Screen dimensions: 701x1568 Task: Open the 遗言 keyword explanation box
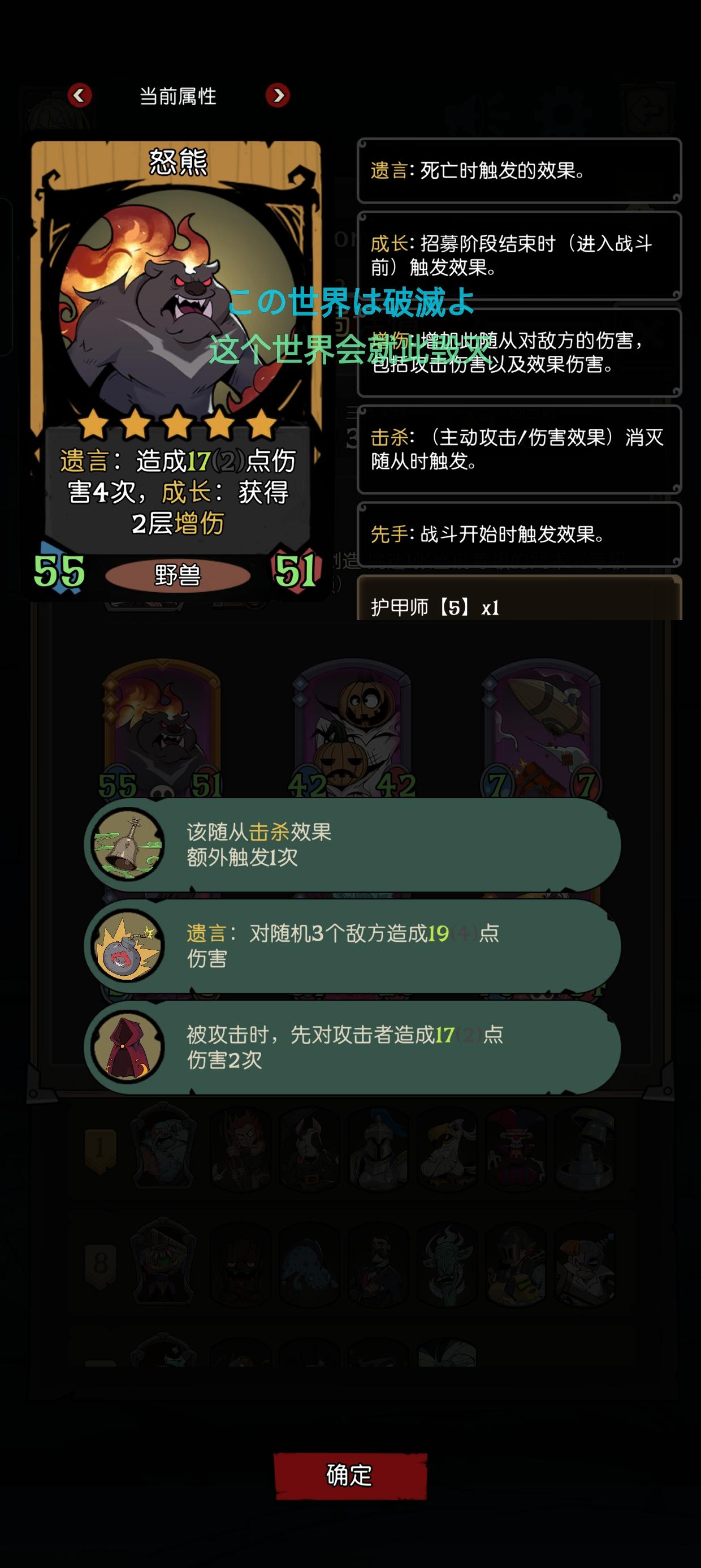pos(519,170)
